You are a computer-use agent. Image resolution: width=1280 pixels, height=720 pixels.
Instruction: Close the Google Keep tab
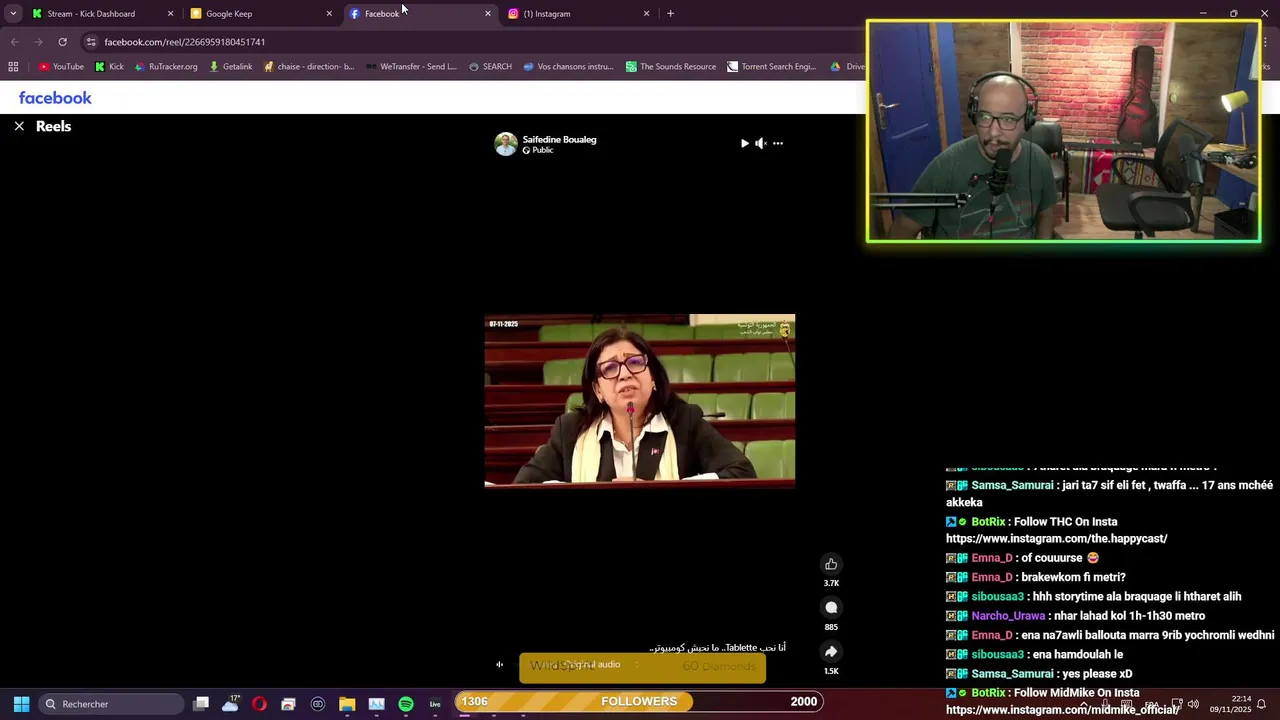click(329, 14)
